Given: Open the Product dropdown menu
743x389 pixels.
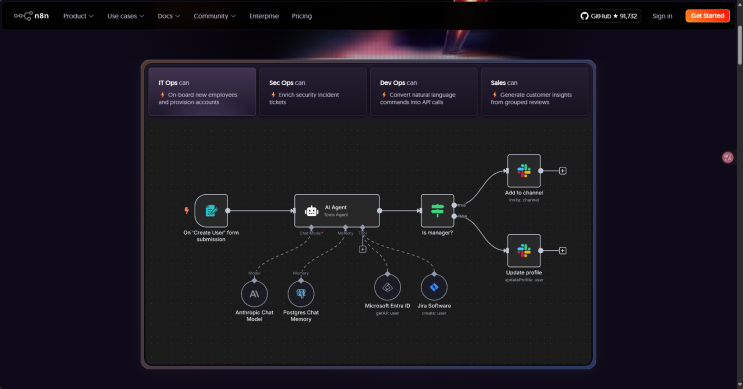Looking at the screenshot, I should pyautogui.click(x=78, y=16).
